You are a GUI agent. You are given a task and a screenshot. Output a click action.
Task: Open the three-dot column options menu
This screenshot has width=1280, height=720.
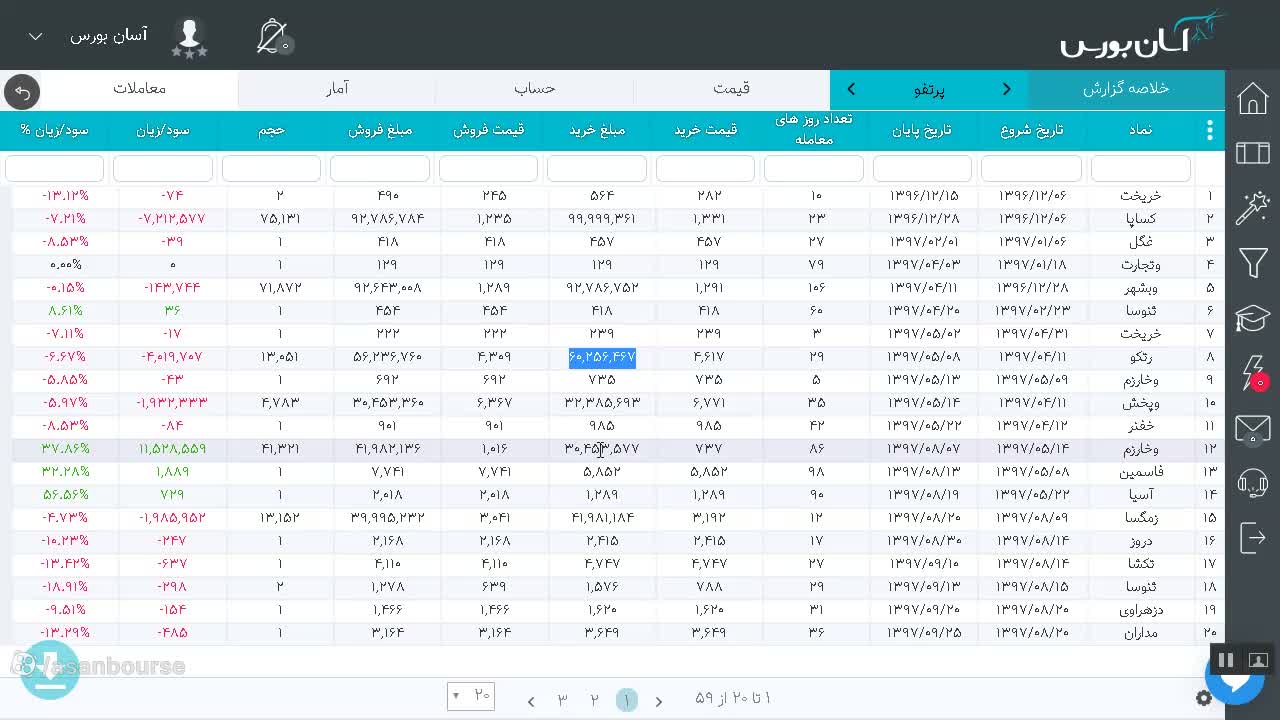click(x=1209, y=130)
